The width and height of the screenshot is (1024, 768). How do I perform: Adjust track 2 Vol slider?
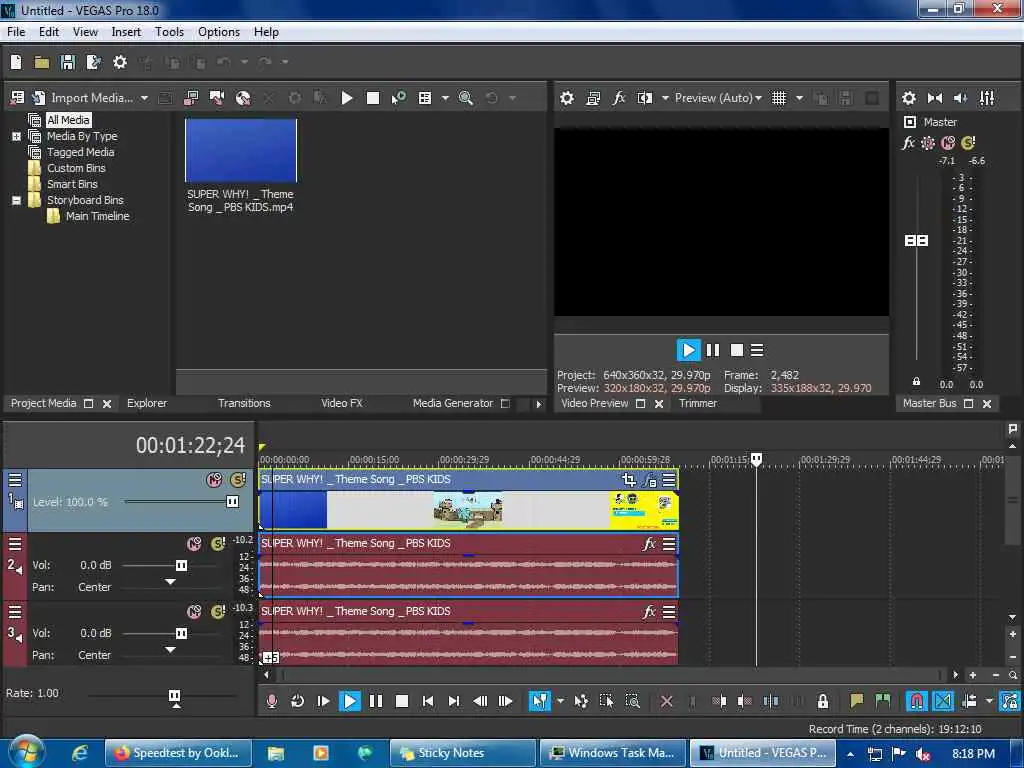pos(181,565)
